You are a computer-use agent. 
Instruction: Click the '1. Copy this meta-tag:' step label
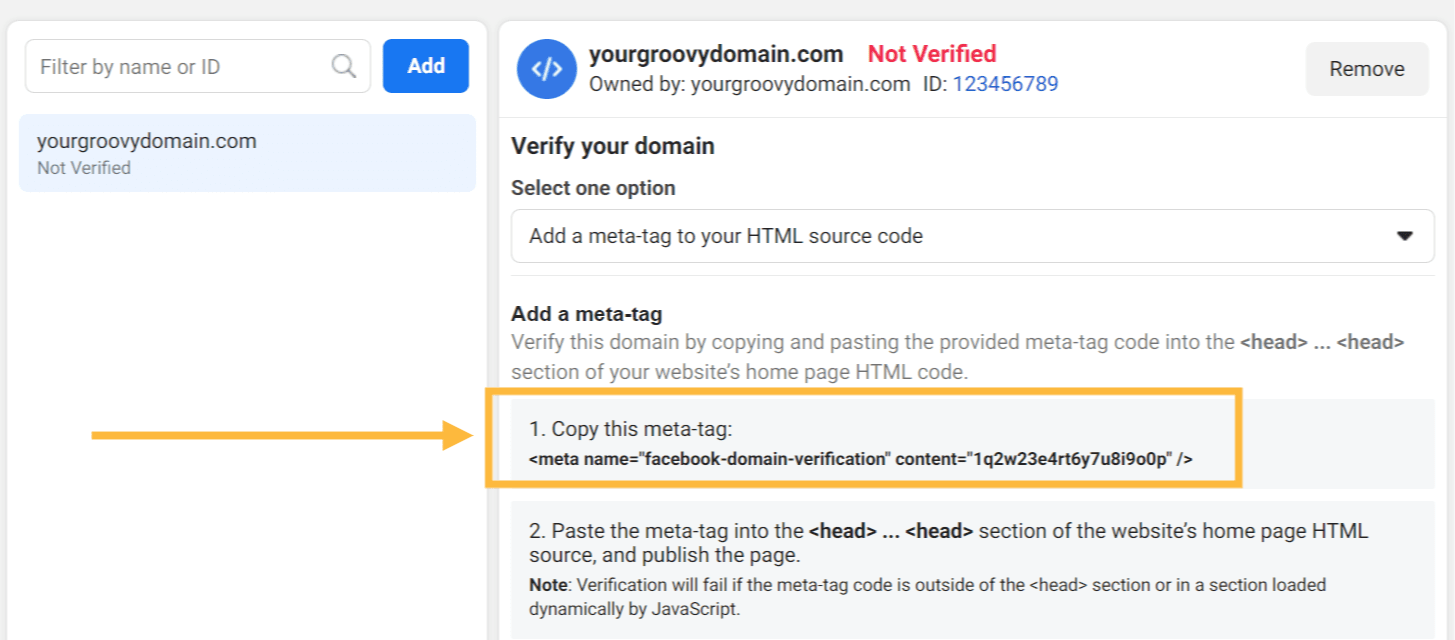[631, 429]
